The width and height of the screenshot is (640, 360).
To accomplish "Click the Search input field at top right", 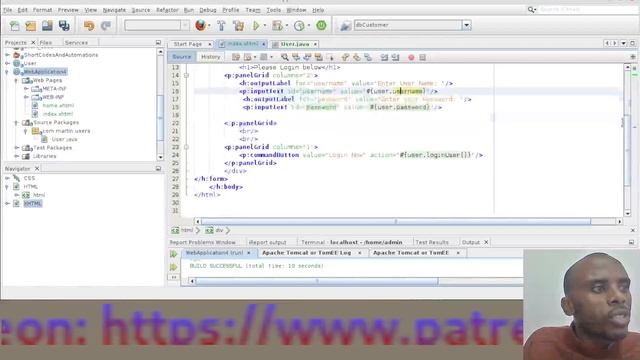I will click(x=588, y=9).
